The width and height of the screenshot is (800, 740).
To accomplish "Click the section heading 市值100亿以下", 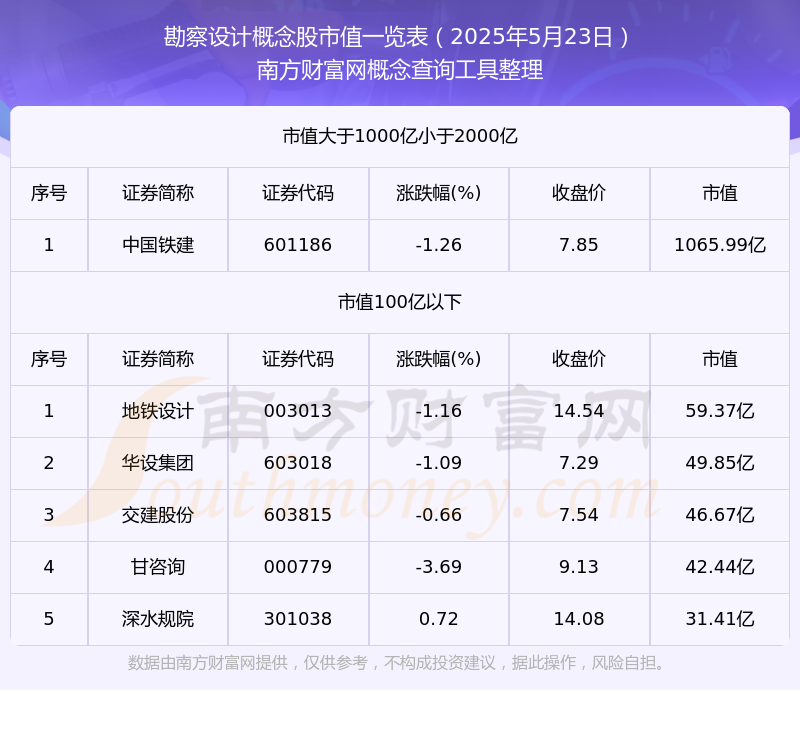I will (400, 302).
